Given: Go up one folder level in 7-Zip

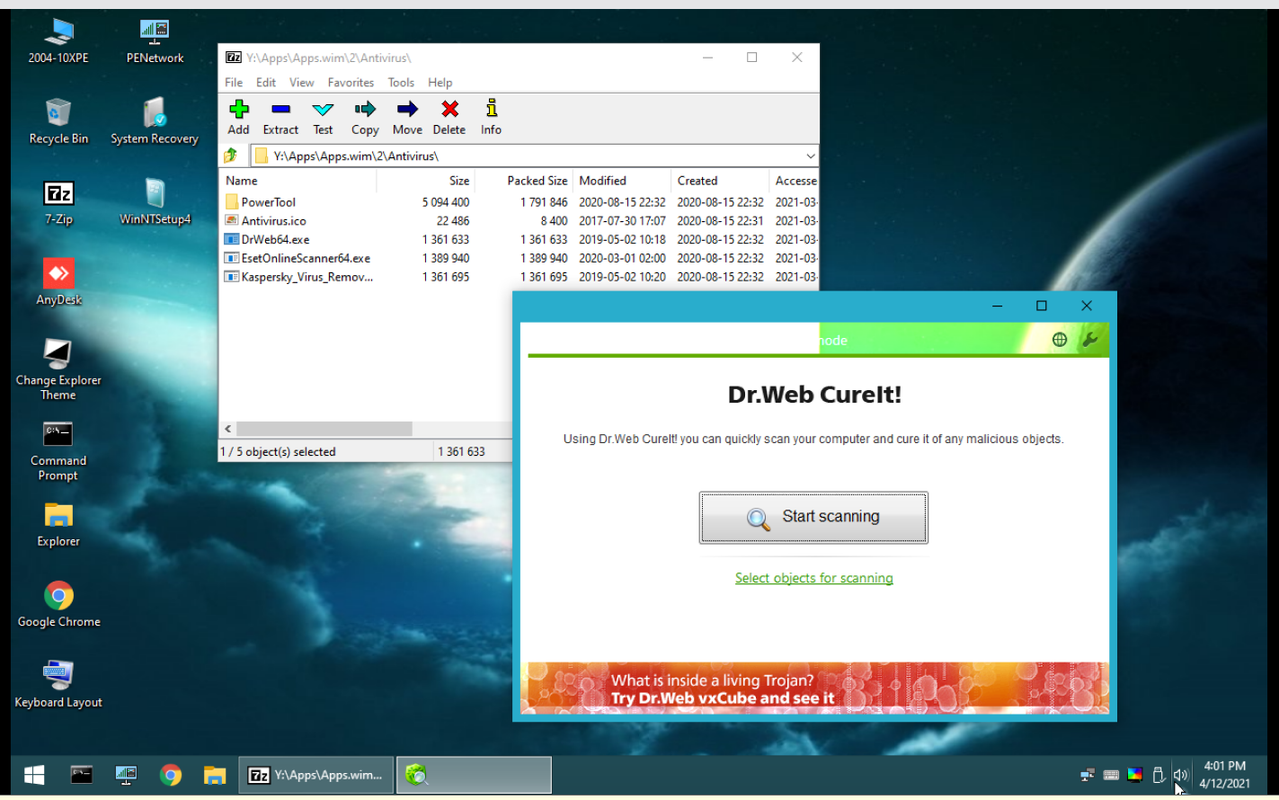Looking at the screenshot, I should pyautogui.click(x=231, y=156).
